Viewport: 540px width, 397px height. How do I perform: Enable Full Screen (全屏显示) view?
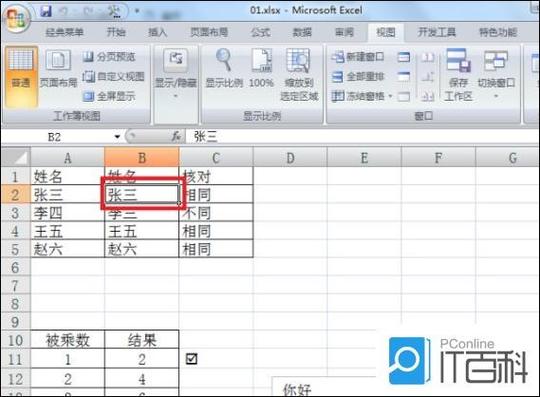coord(110,96)
